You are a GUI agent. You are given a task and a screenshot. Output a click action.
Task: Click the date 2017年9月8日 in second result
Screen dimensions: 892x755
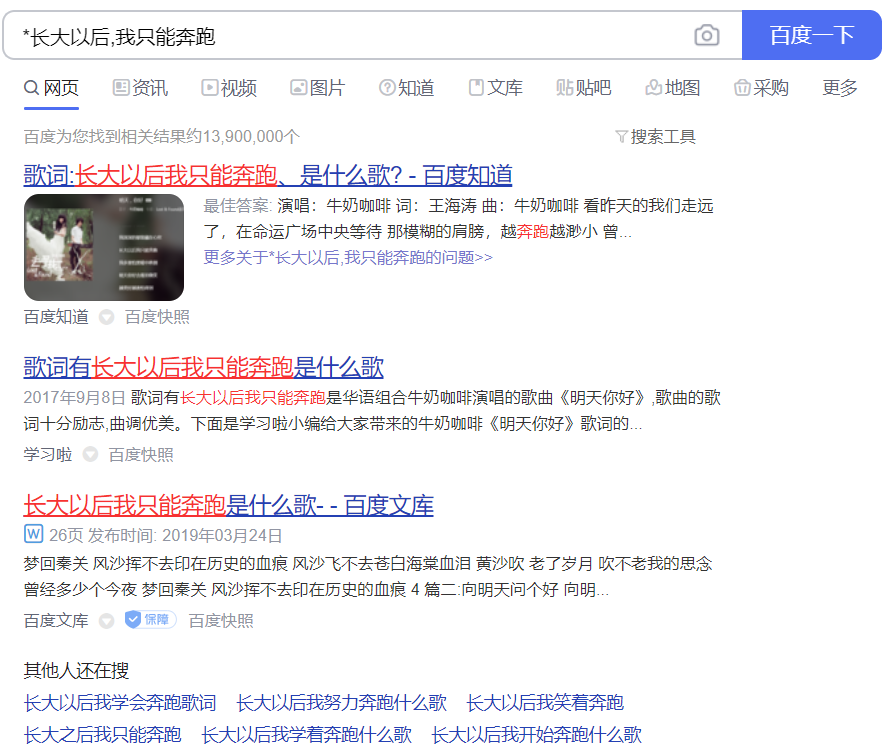tap(75, 398)
